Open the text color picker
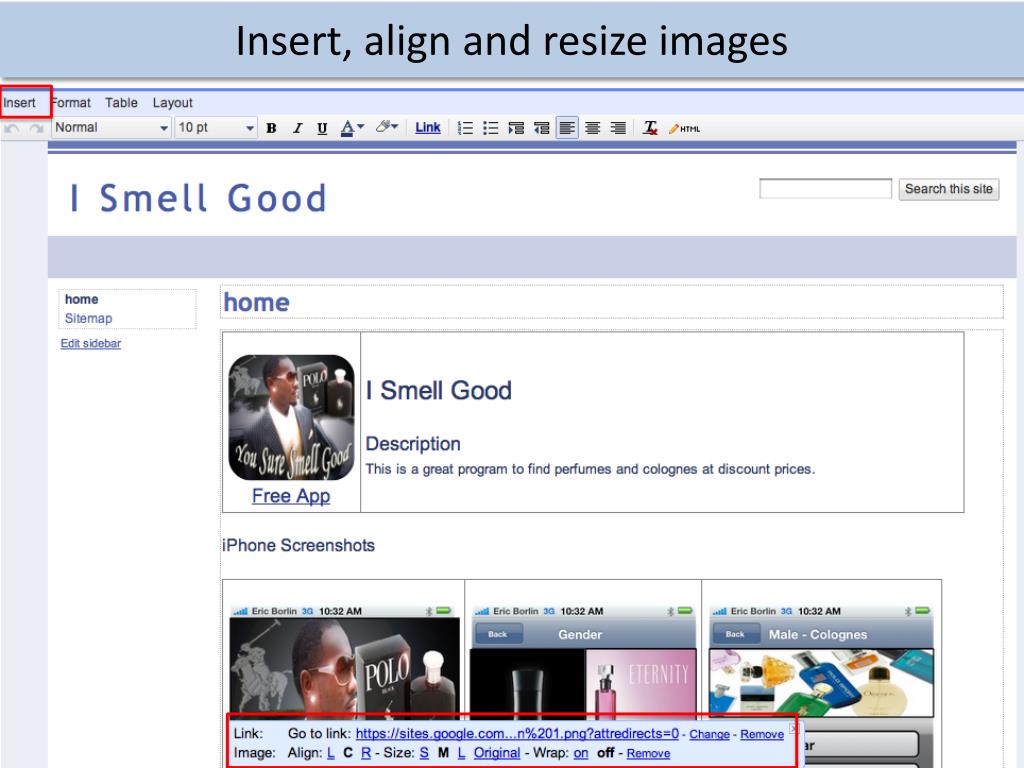Screen dimensions: 1024x768 352,128
